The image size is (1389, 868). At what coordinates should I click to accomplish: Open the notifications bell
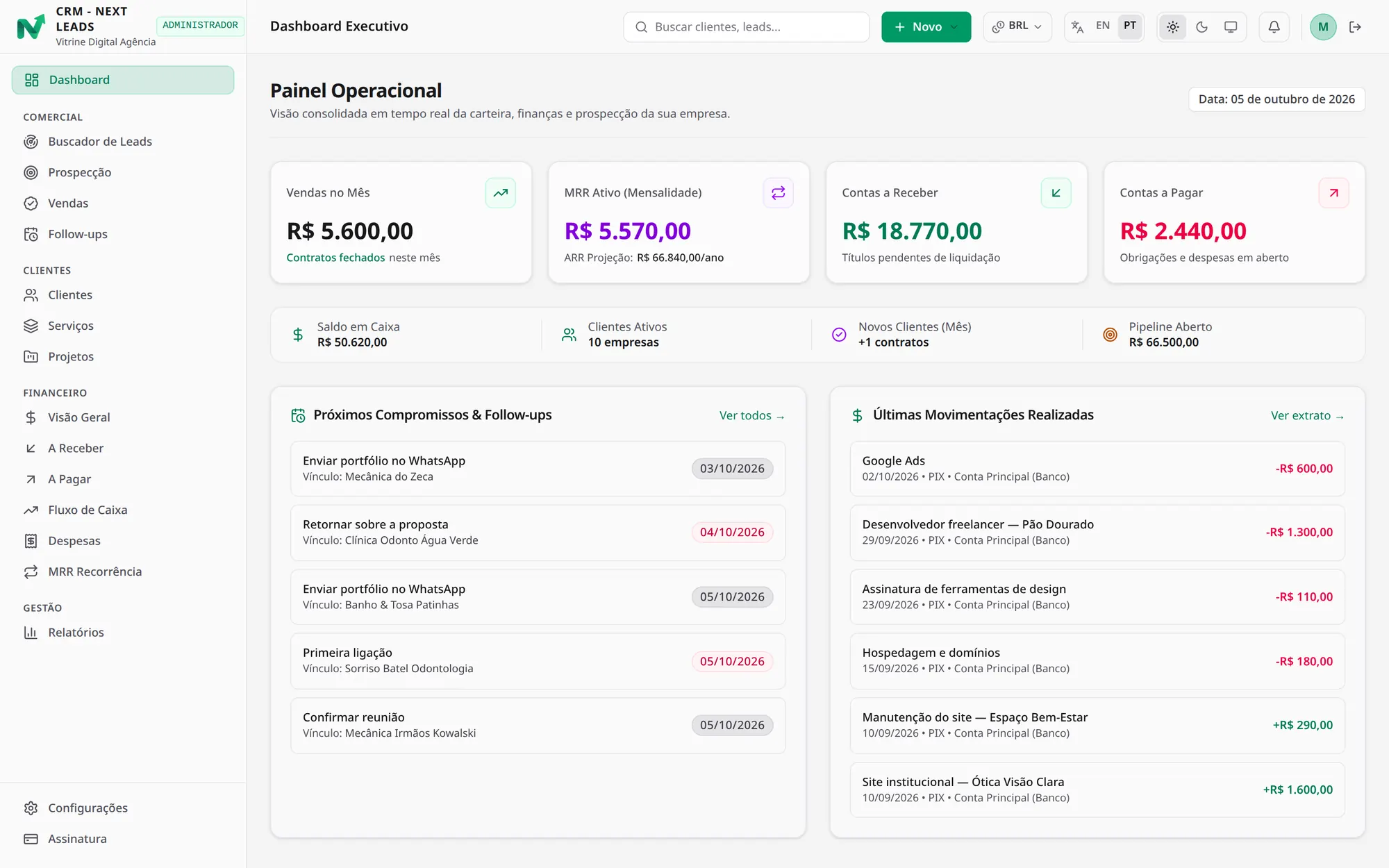point(1274,27)
